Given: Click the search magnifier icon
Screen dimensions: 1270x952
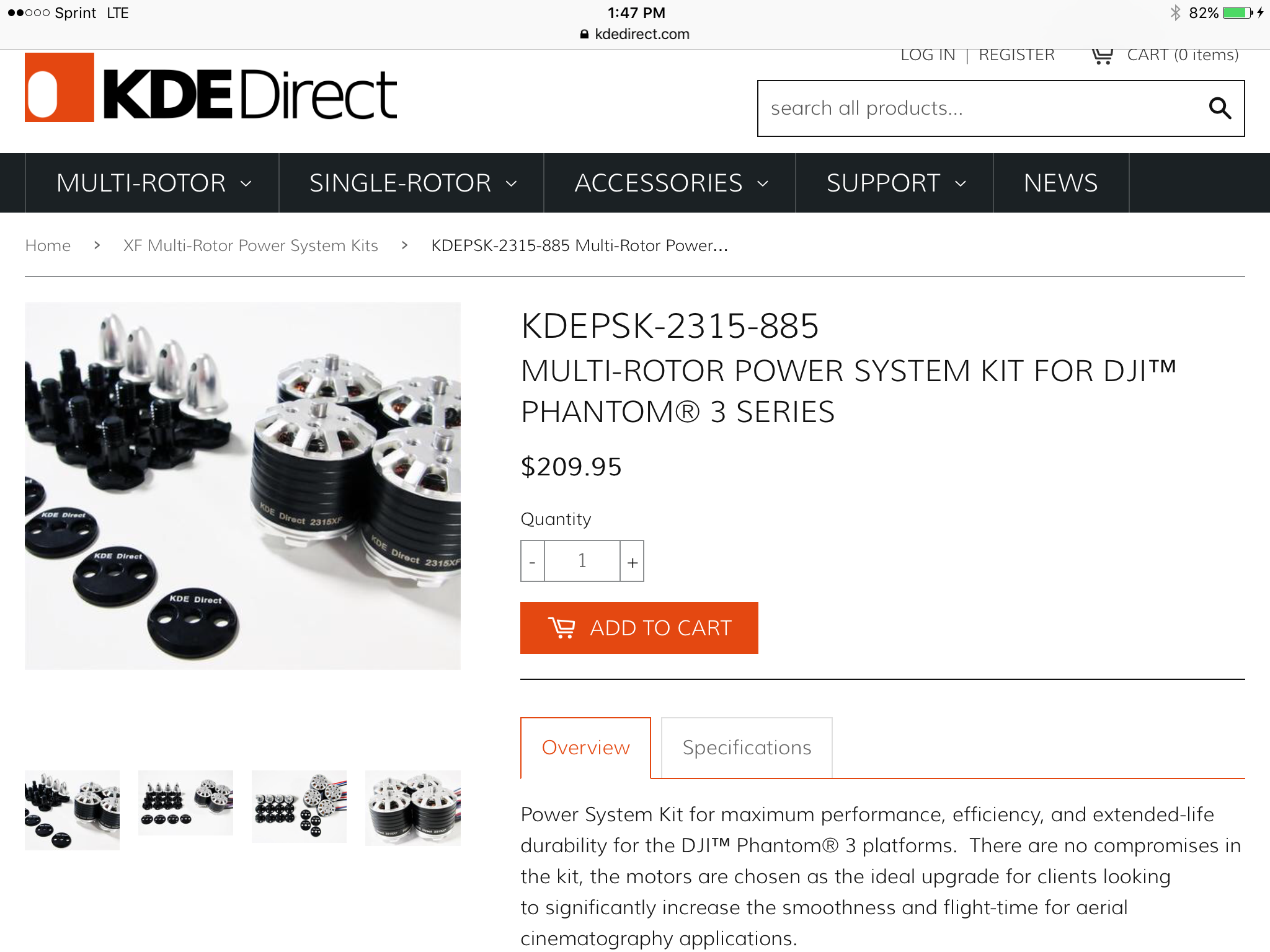Looking at the screenshot, I should (x=1219, y=108).
